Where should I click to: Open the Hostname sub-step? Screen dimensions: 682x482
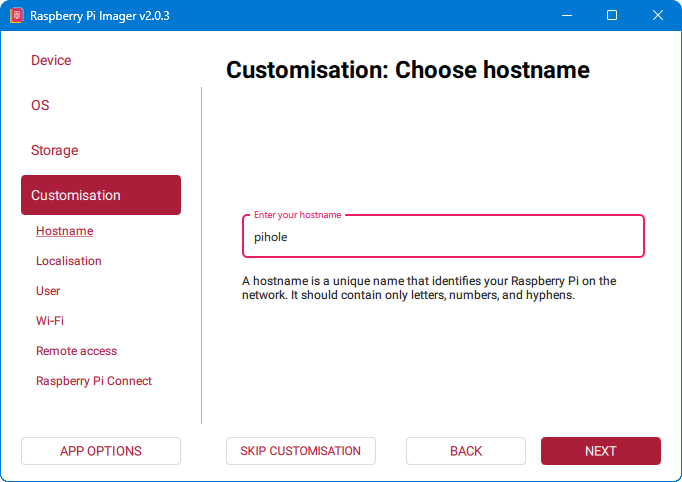[x=64, y=231]
